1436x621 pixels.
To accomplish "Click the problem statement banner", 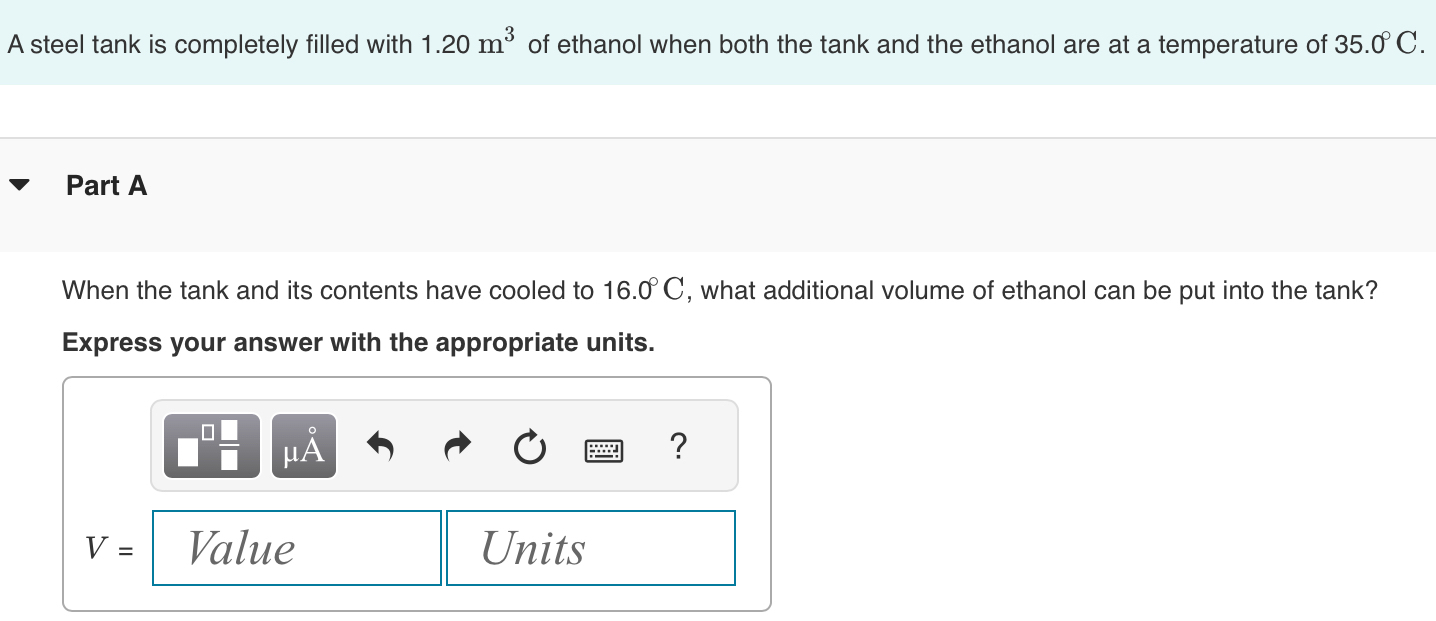I will [718, 44].
